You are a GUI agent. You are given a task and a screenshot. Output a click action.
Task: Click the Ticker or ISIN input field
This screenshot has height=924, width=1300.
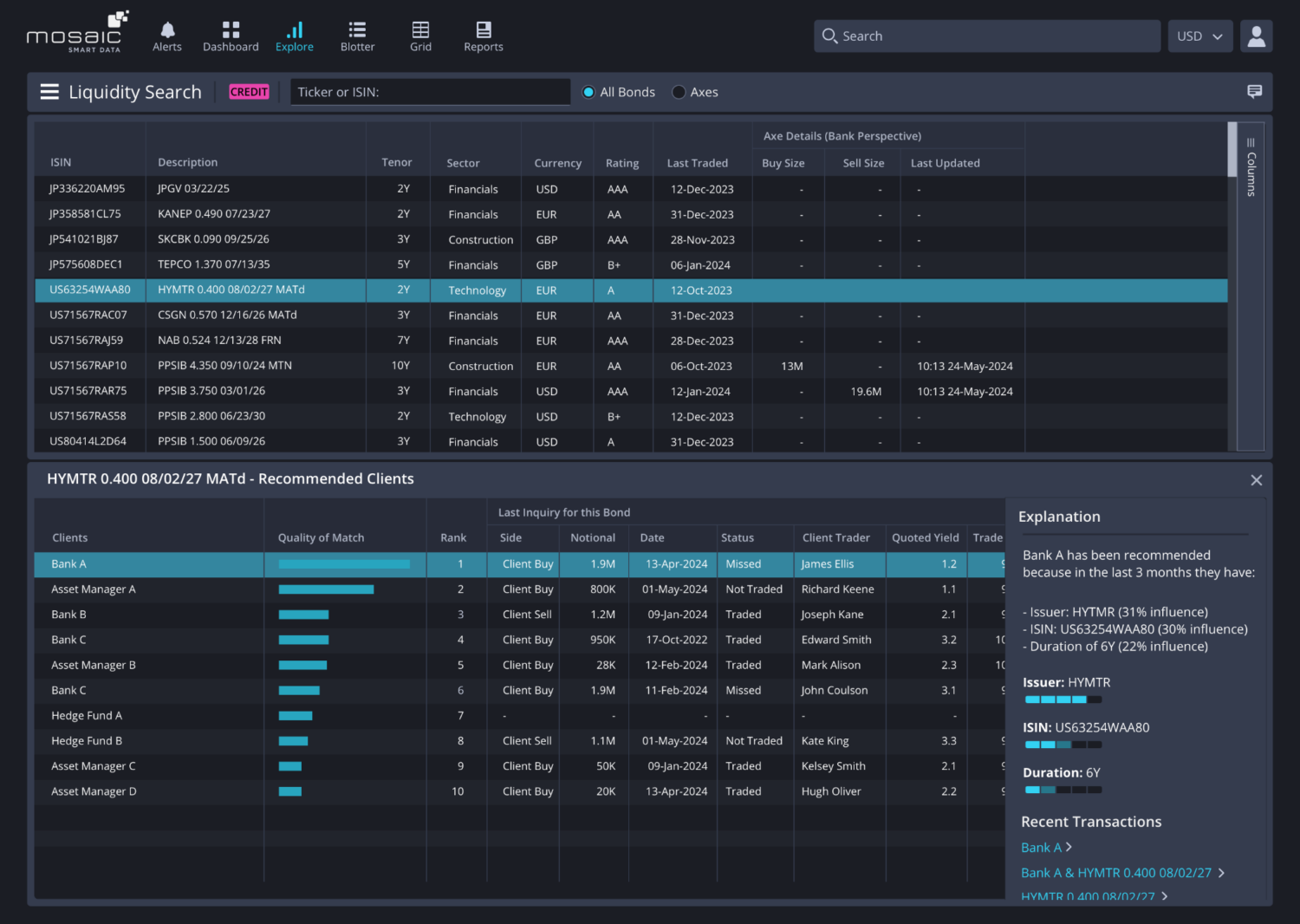pyautogui.click(x=429, y=91)
